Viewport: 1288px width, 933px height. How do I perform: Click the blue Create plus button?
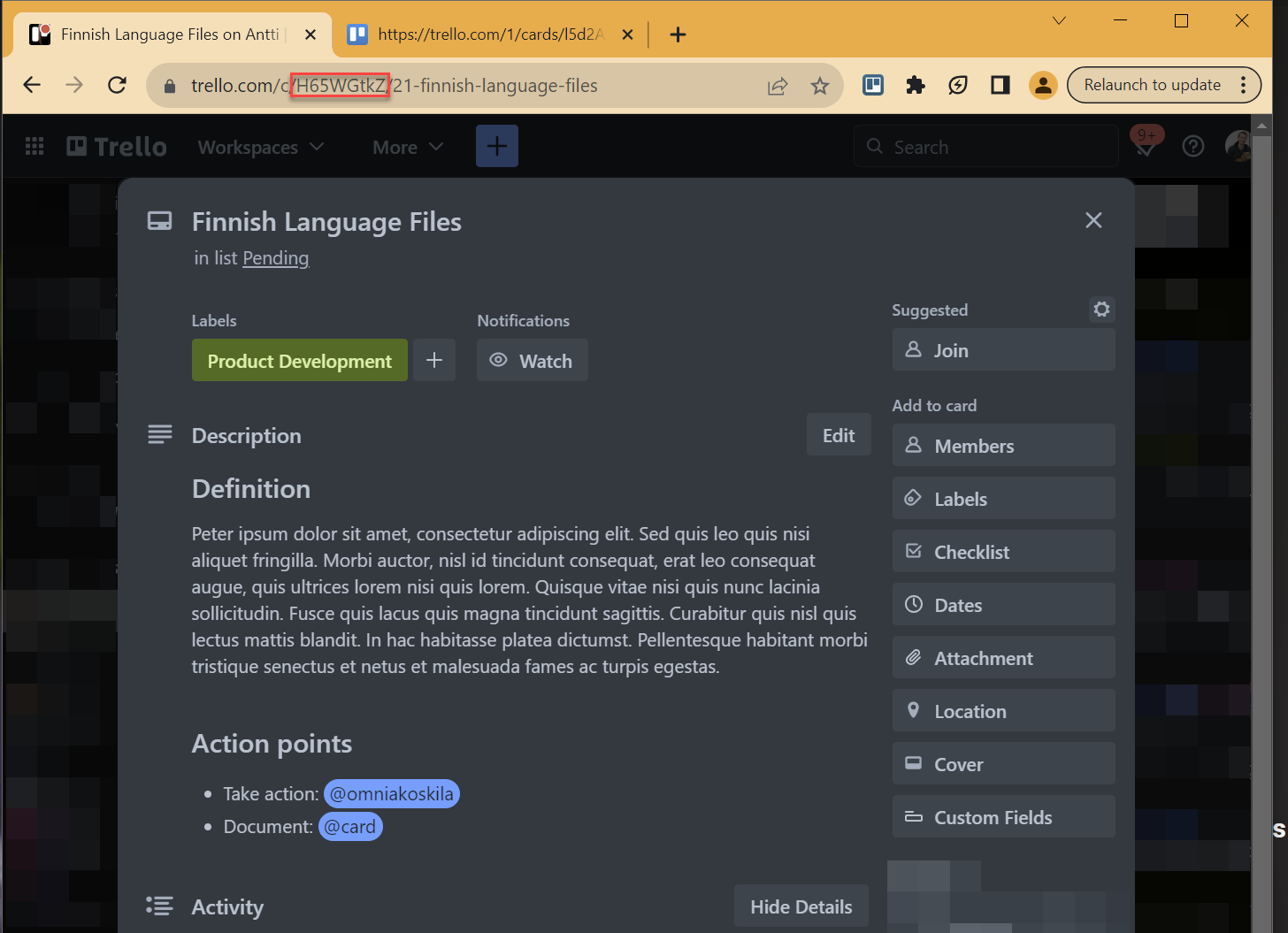pyautogui.click(x=497, y=147)
